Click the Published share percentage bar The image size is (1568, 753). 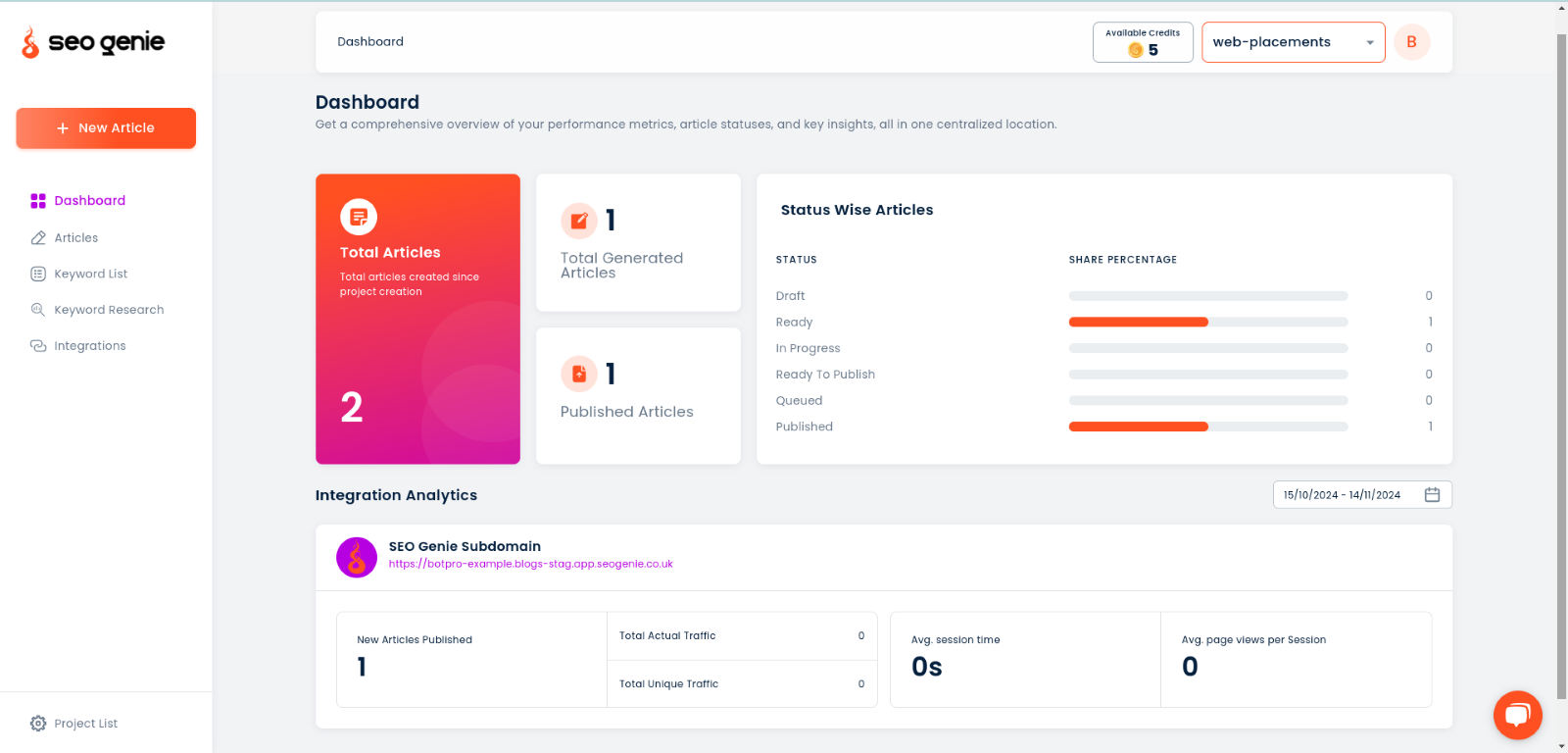click(x=1208, y=427)
